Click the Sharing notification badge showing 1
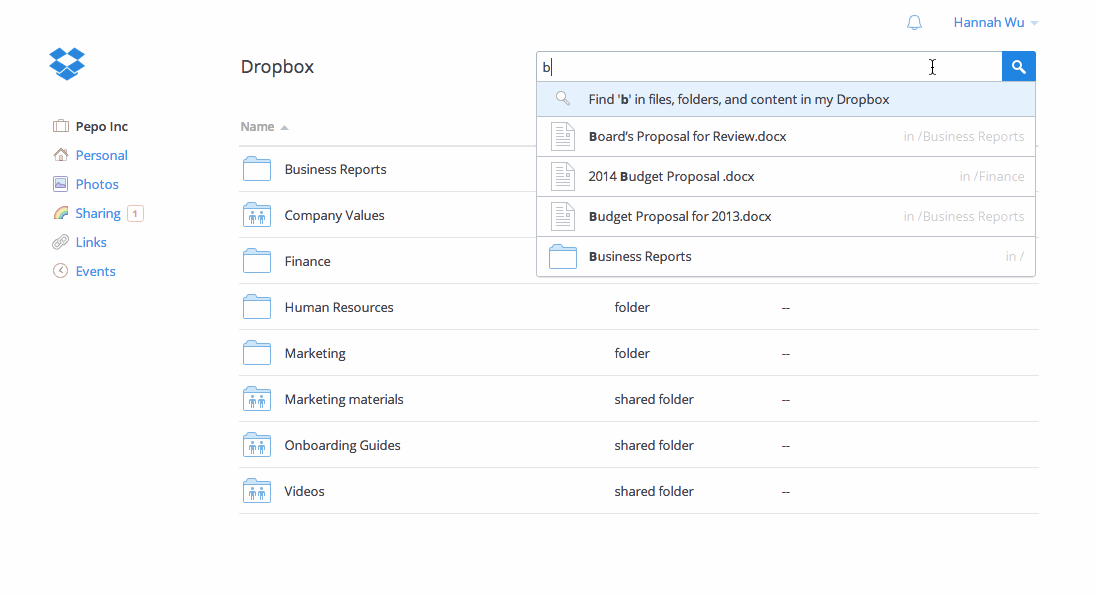 click(x=135, y=213)
